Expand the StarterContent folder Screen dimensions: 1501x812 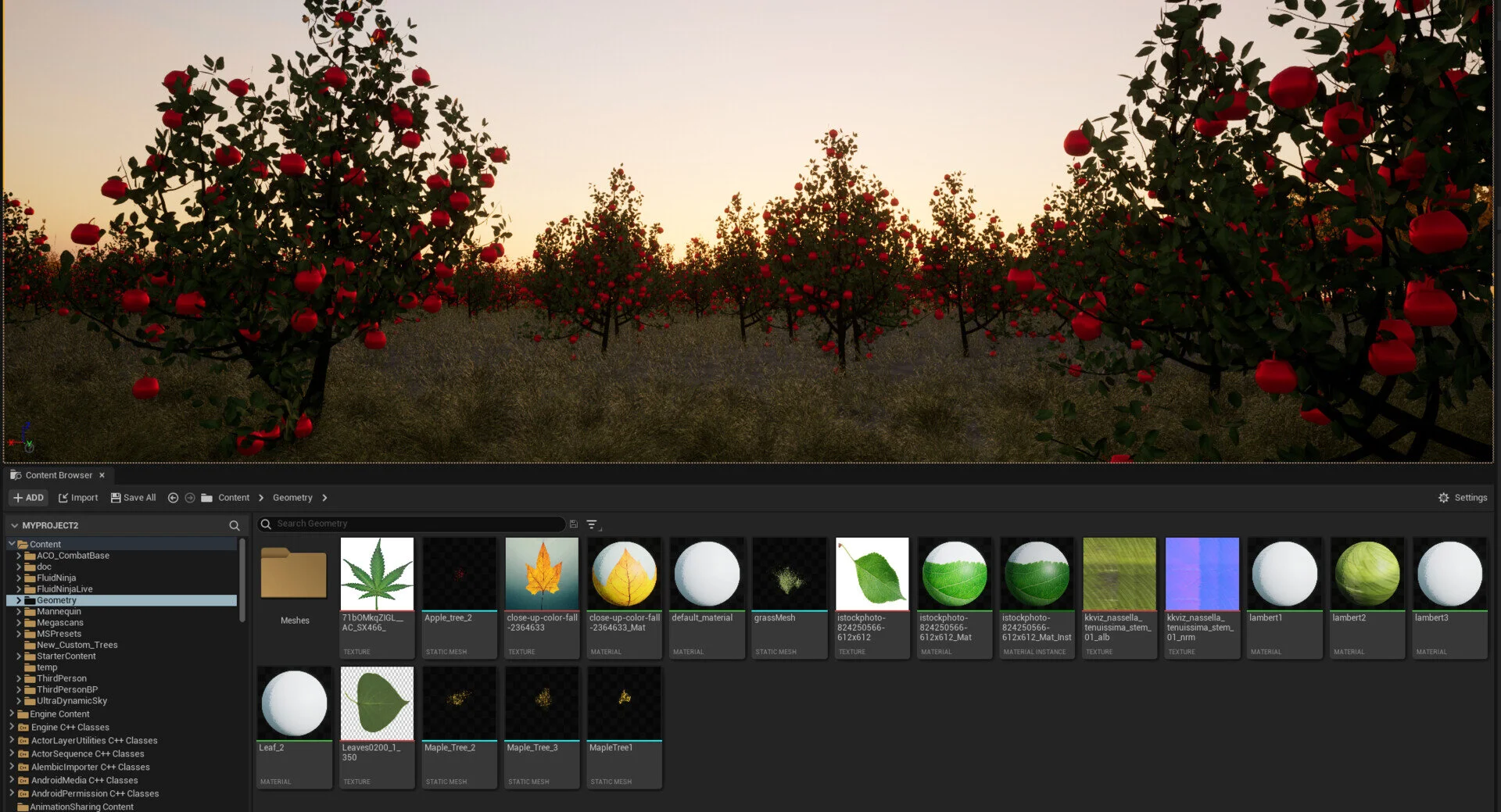point(19,656)
